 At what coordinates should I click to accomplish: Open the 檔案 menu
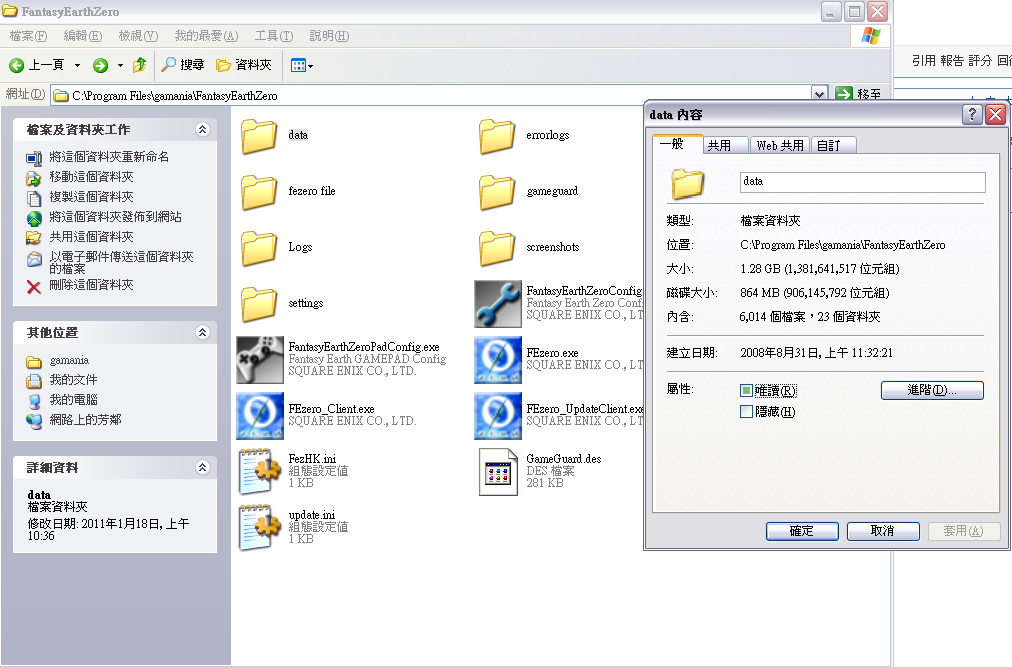click(x=28, y=36)
